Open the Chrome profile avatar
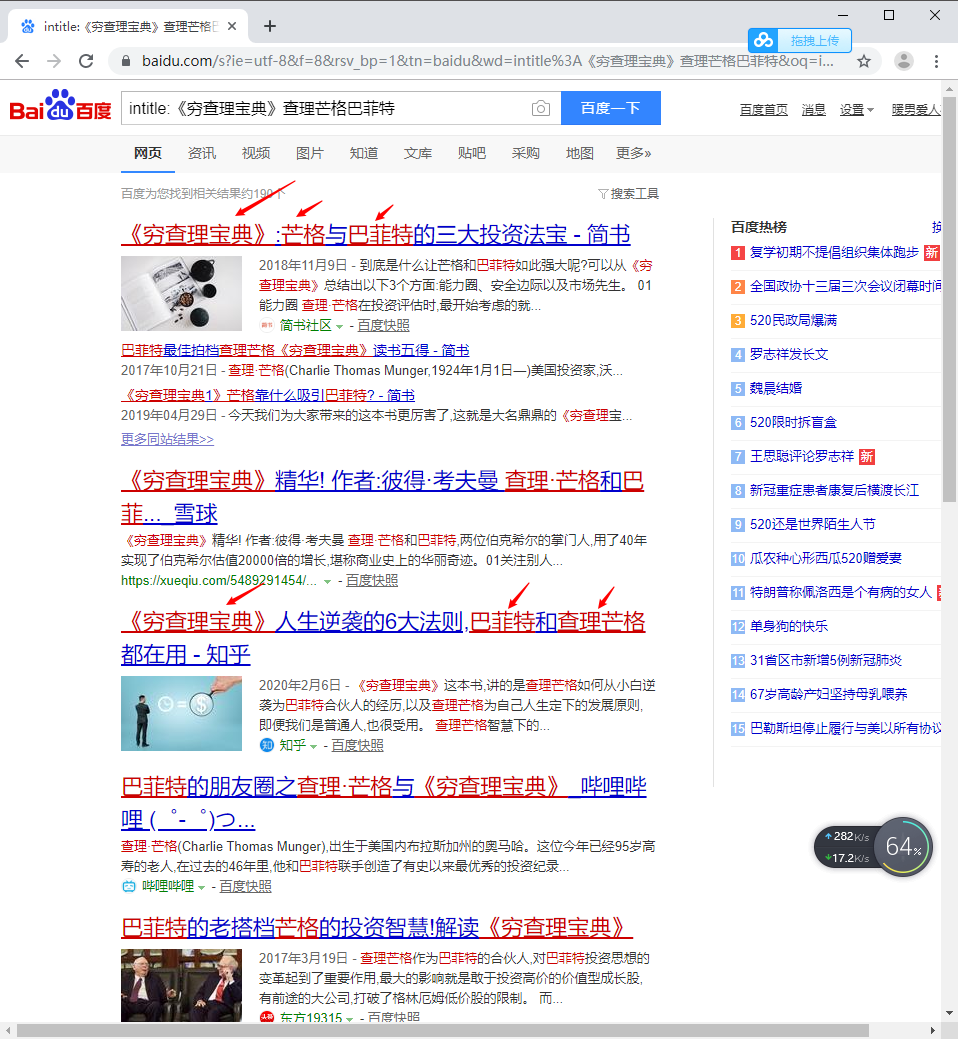This screenshot has height=1039, width=958. point(904,62)
